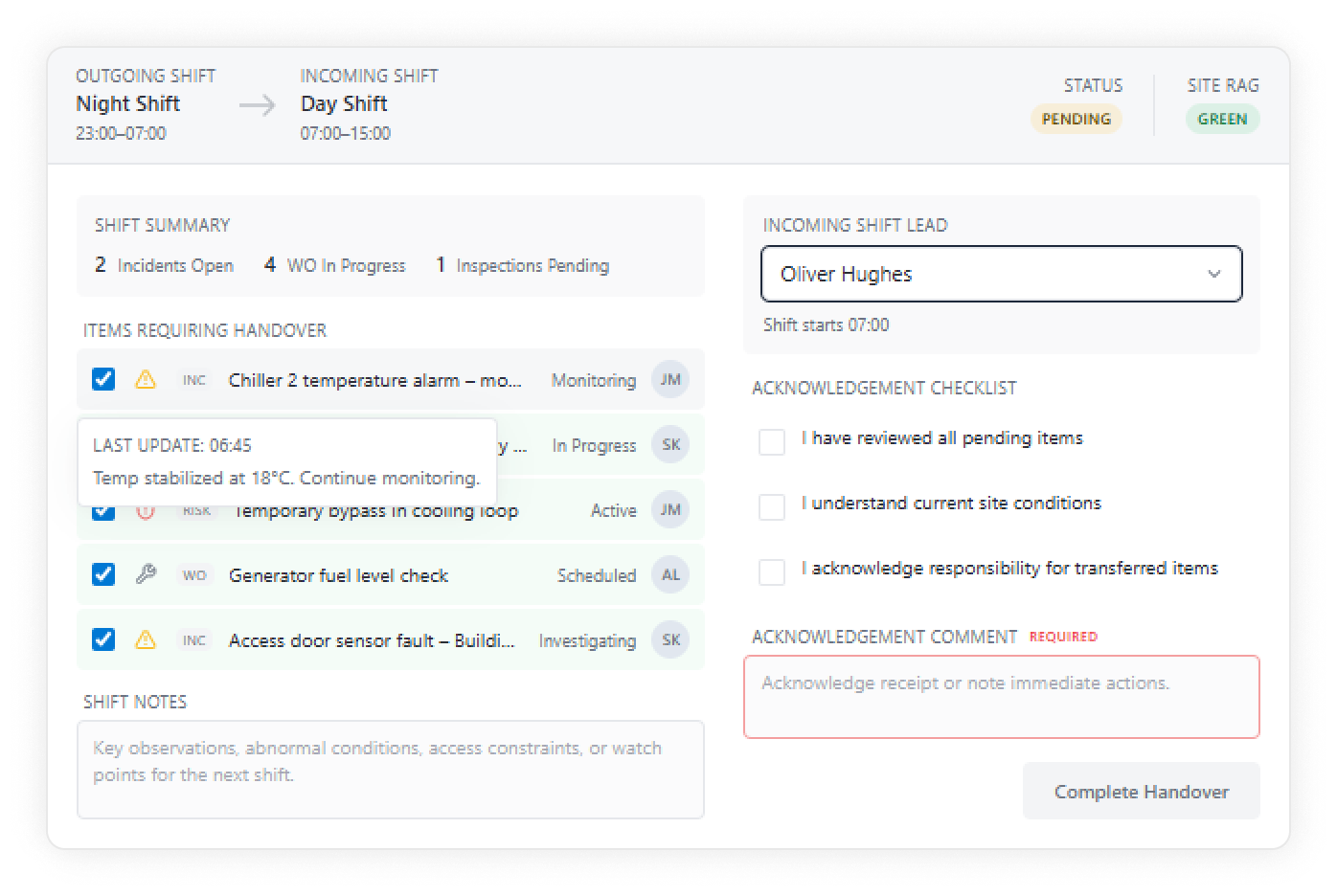Click the AL avatar on Generator row
This screenshot has height=896, width=1337.
point(670,575)
